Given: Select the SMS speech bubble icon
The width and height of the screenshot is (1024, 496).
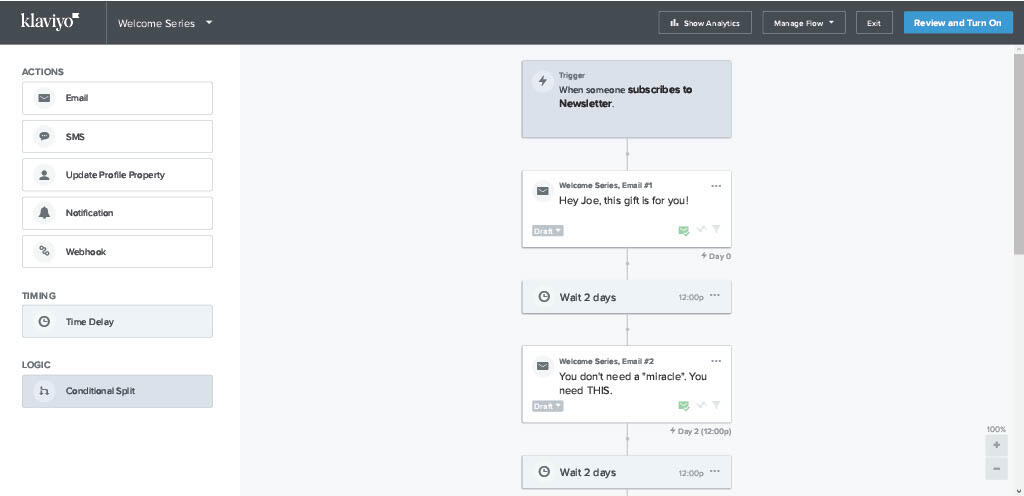Looking at the screenshot, I should pyautogui.click(x=44, y=137).
